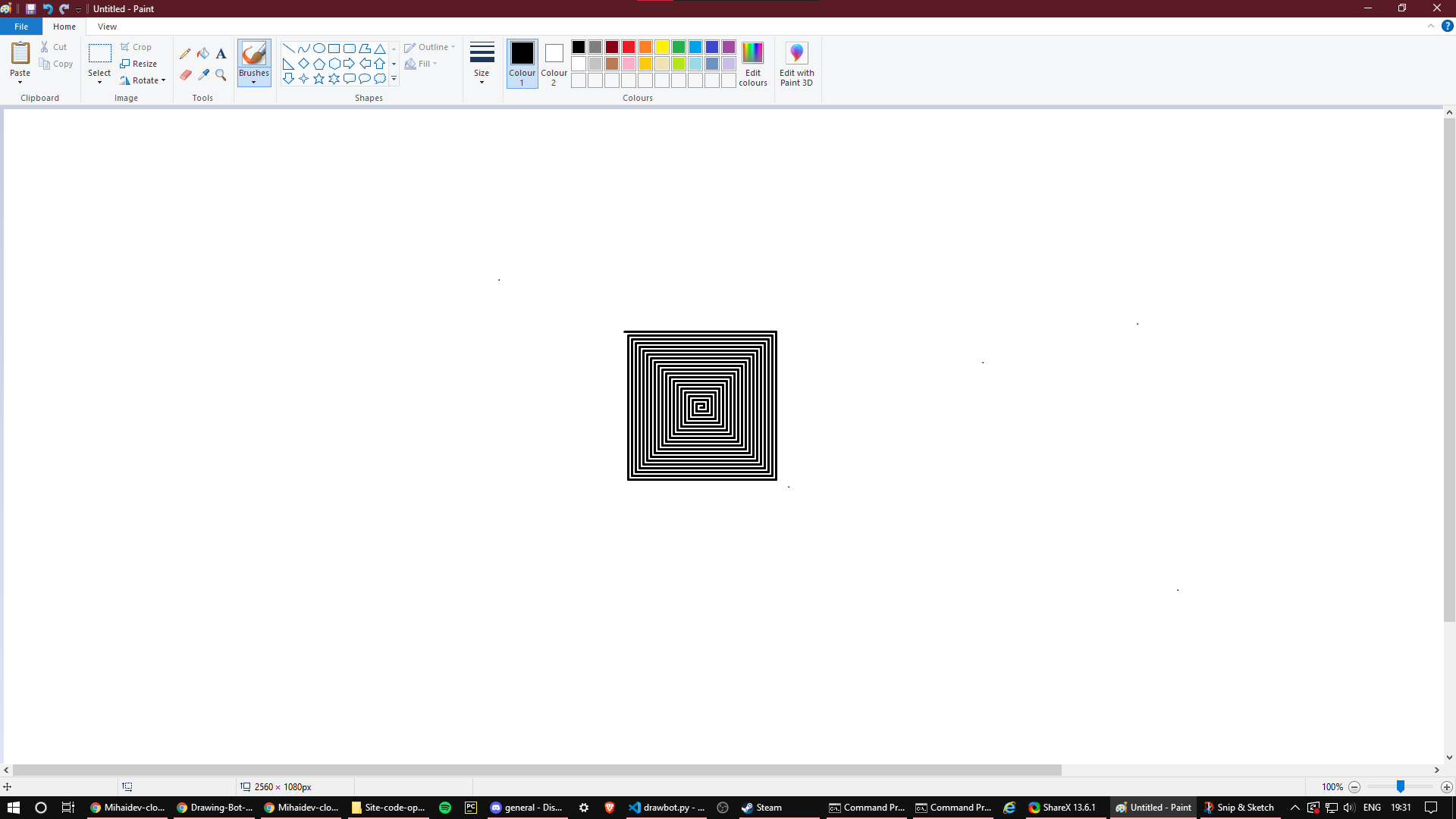
Task: Pick the Colour picker tool
Action: pyautogui.click(x=203, y=74)
